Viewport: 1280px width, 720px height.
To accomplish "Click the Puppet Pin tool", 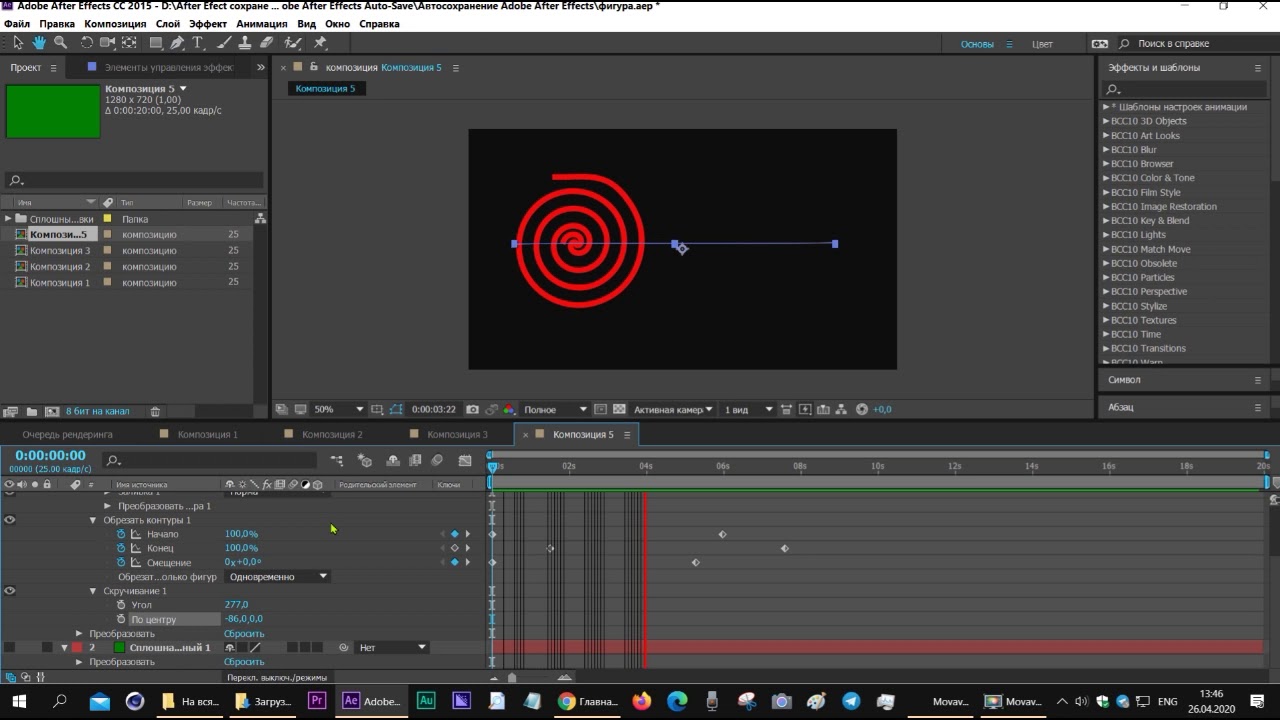I will tap(320, 43).
